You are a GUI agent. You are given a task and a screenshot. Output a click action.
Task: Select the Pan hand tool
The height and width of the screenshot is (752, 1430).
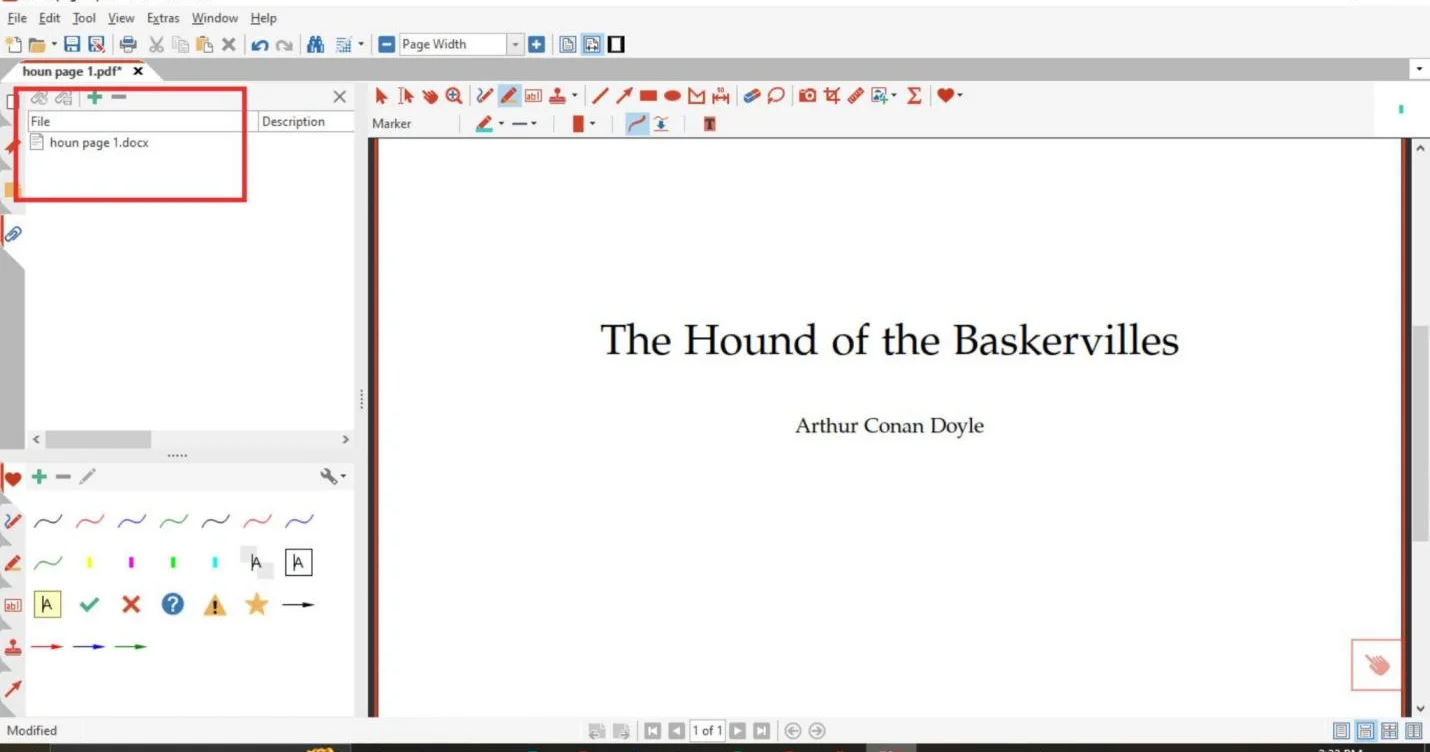click(430, 96)
